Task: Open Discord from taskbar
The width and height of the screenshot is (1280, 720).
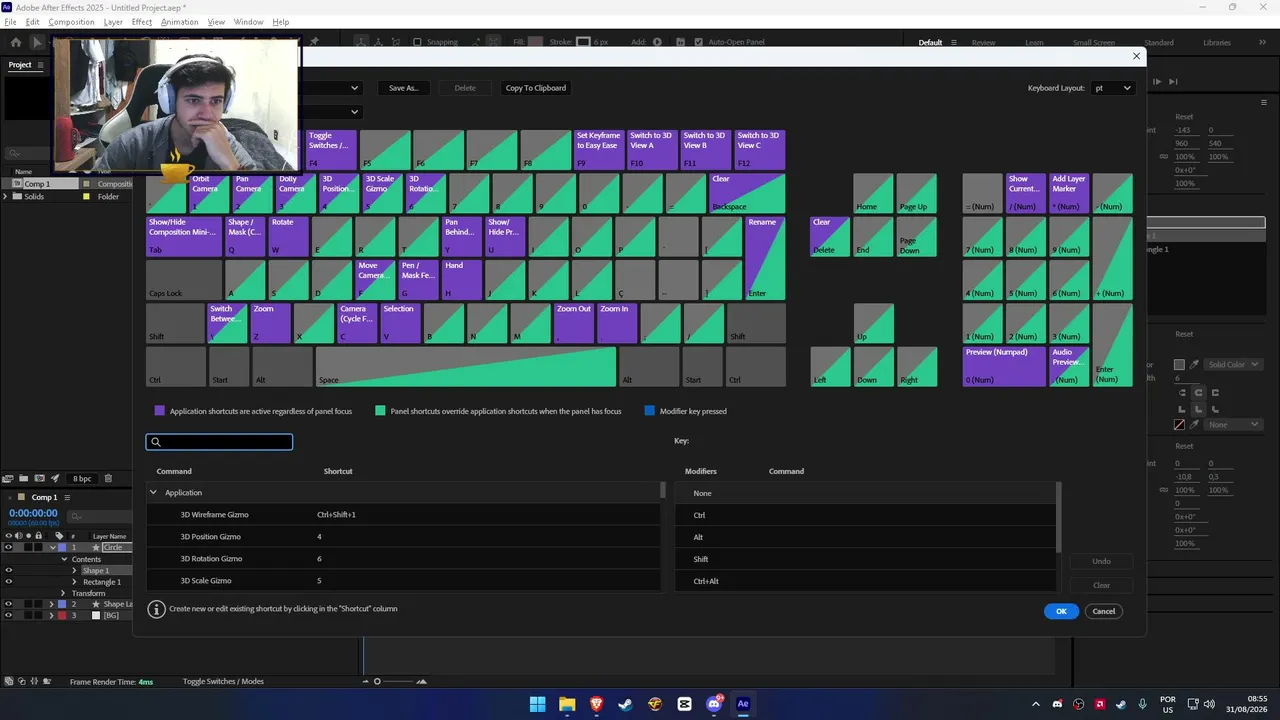Action: pos(714,704)
